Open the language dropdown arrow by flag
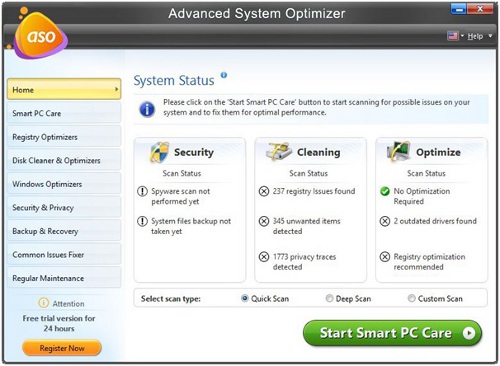The height and width of the screenshot is (366, 500). [x=462, y=35]
